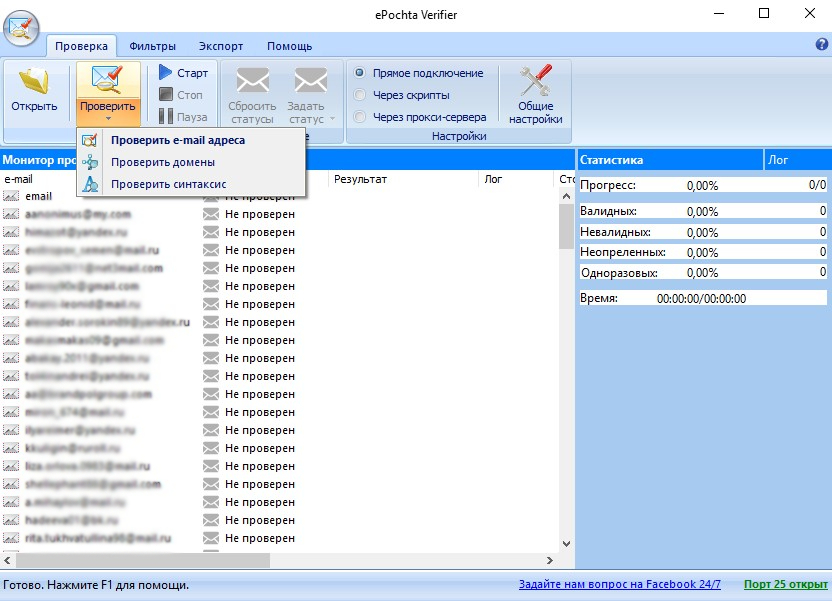Switch to the Проверка ribbon tab

point(81,46)
